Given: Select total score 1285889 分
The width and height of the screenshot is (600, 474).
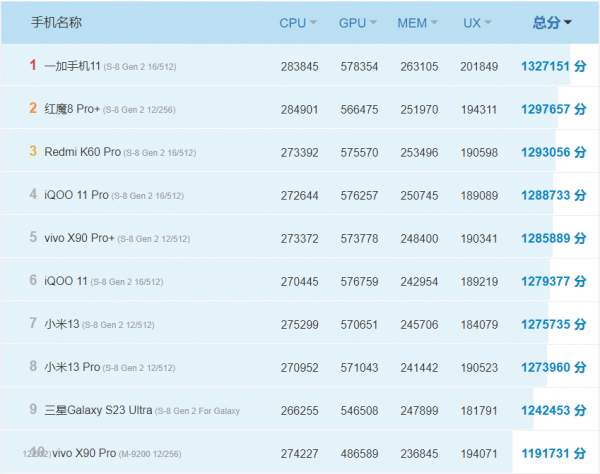Looking at the screenshot, I should (554, 238).
